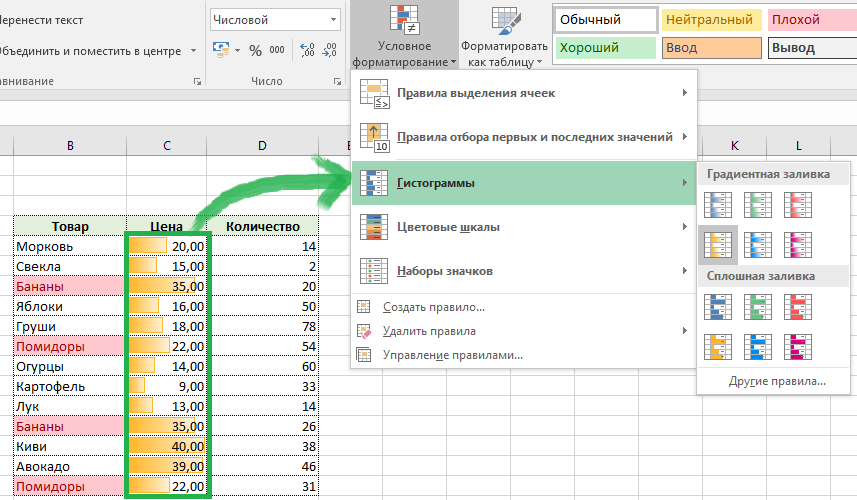This screenshot has height=500, width=857.
Task: Apply the Плохой cell style
Action: (812, 20)
